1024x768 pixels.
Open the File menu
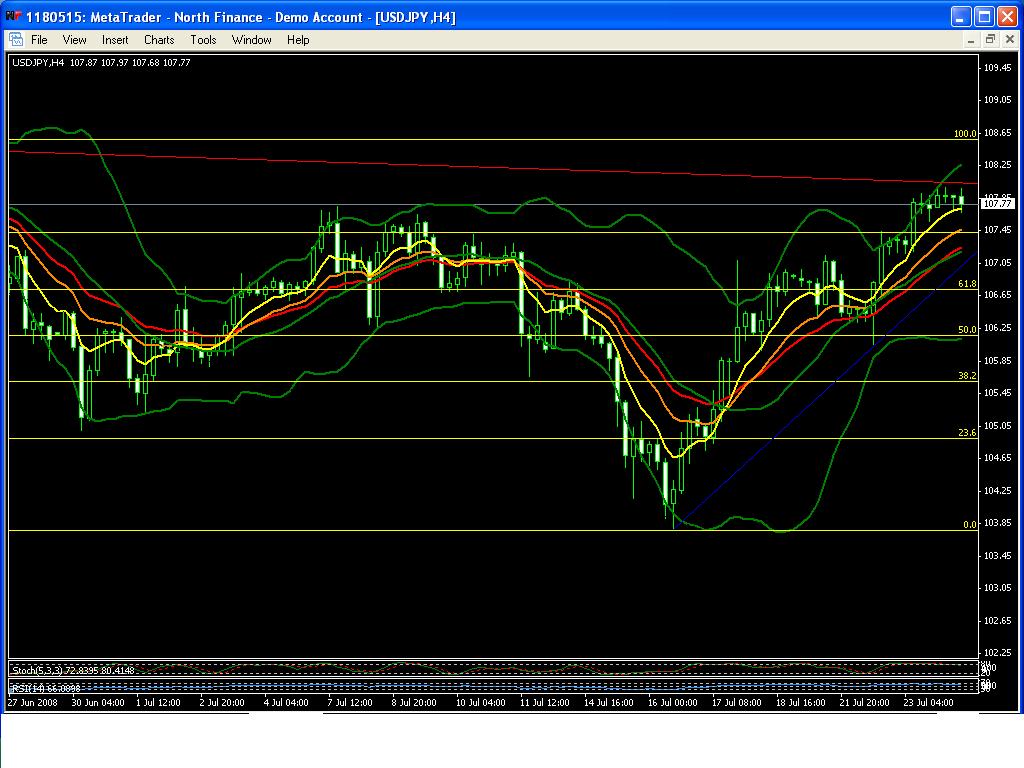tap(39, 40)
